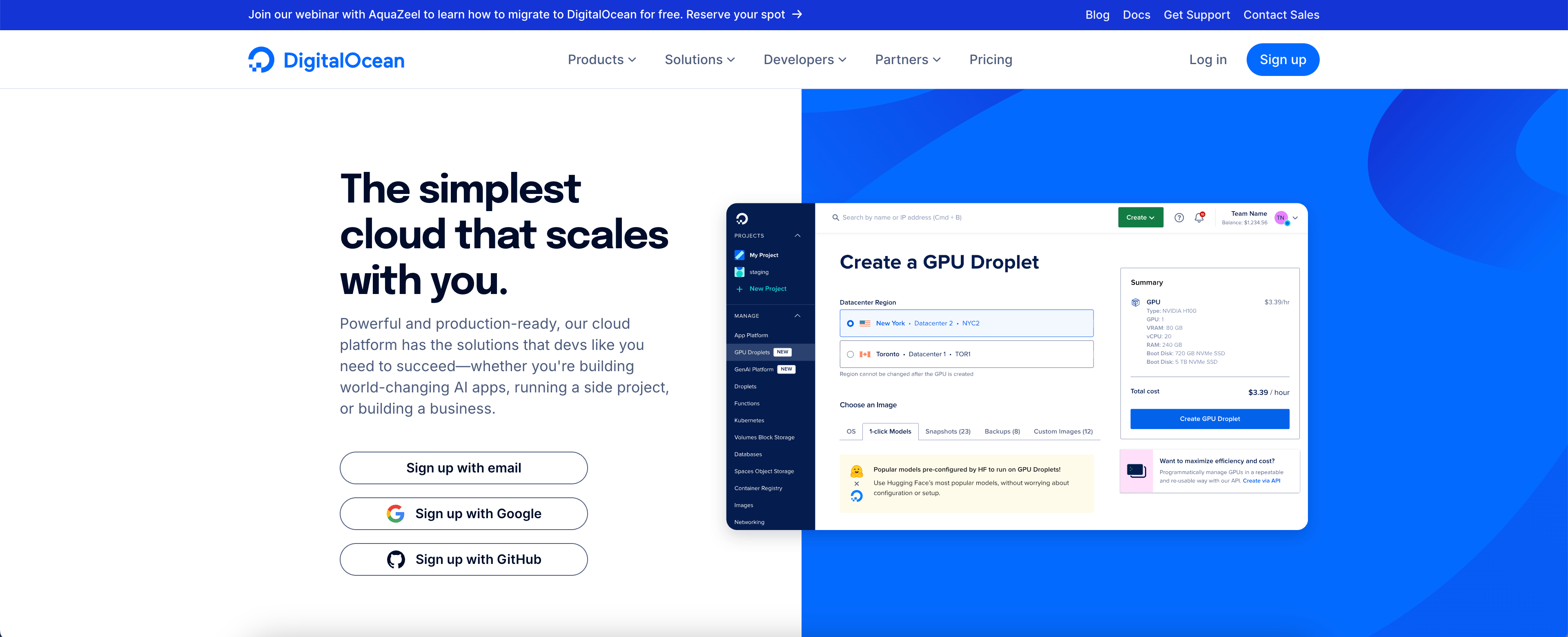Click Sign up with email button
This screenshot has width=1568, height=637.
pyautogui.click(x=463, y=468)
